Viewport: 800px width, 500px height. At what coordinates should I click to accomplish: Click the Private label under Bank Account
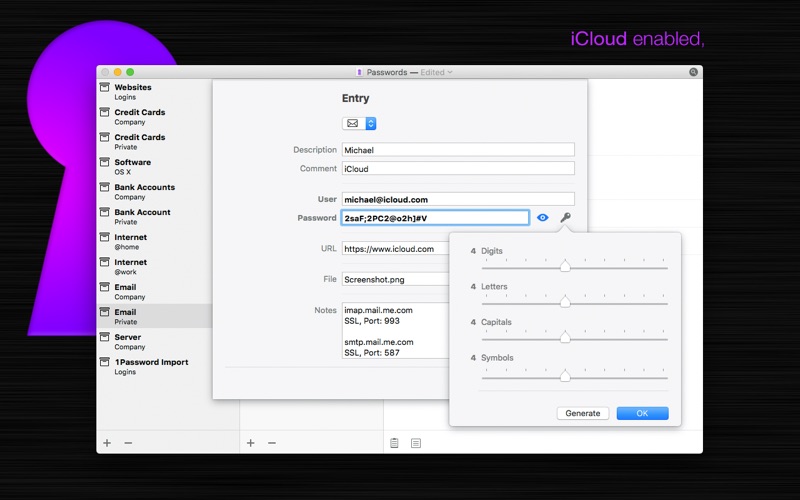(x=126, y=222)
